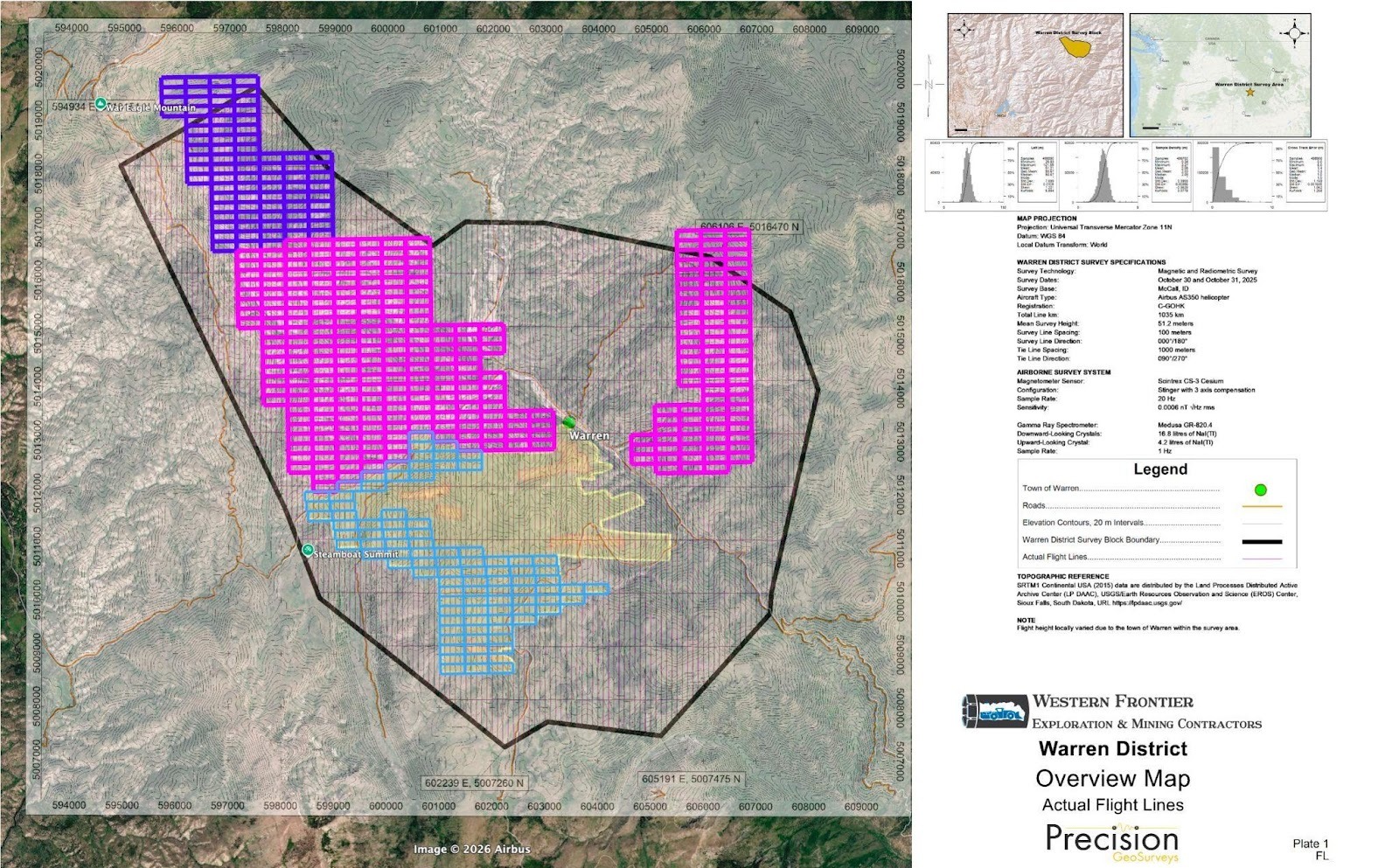Viewport: 1399px width, 868px height.
Task: Click the green Warren town placemark
Action: click(569, 423)
